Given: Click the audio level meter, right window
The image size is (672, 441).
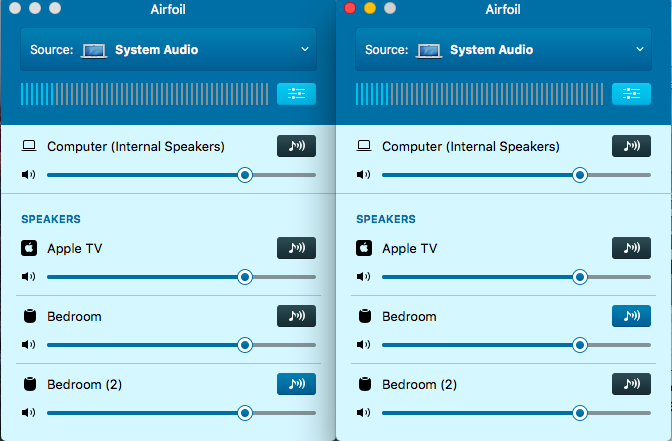Looking at the screenshot, I should pos(480,94).
